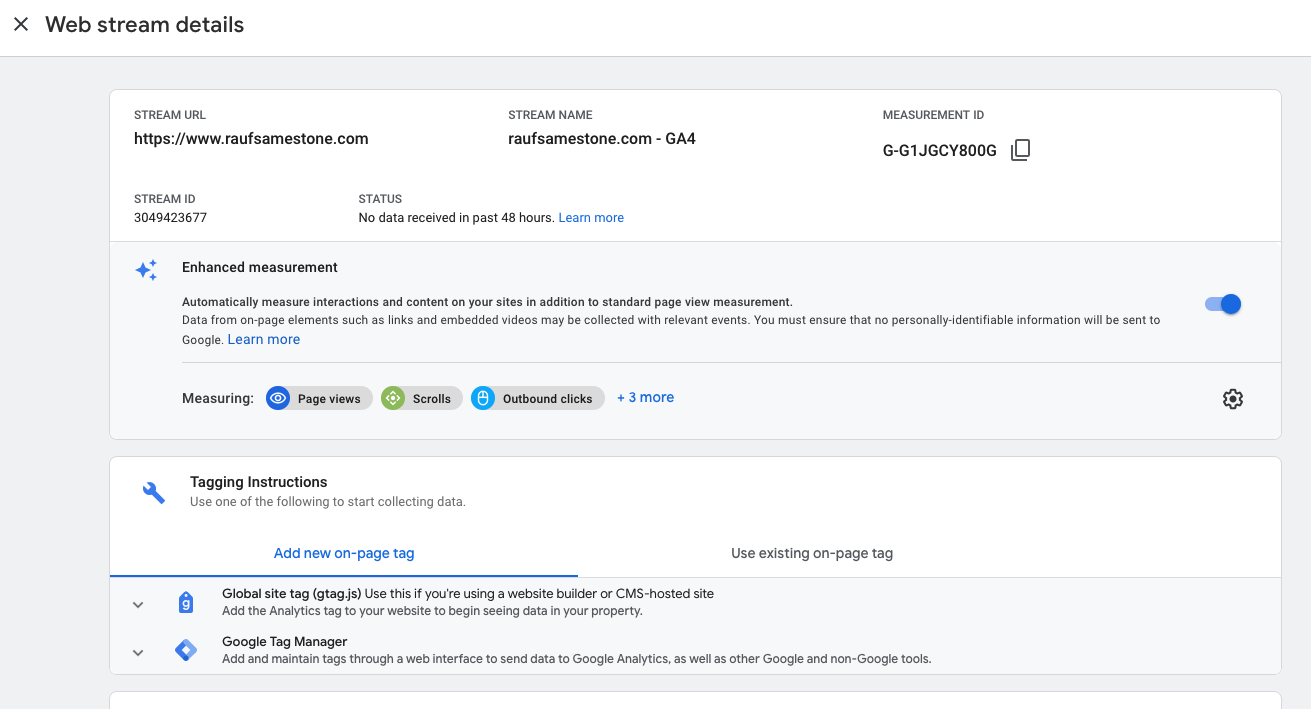
Task: Open Enhanced measurement settings gear
Action: (1233, 399)
